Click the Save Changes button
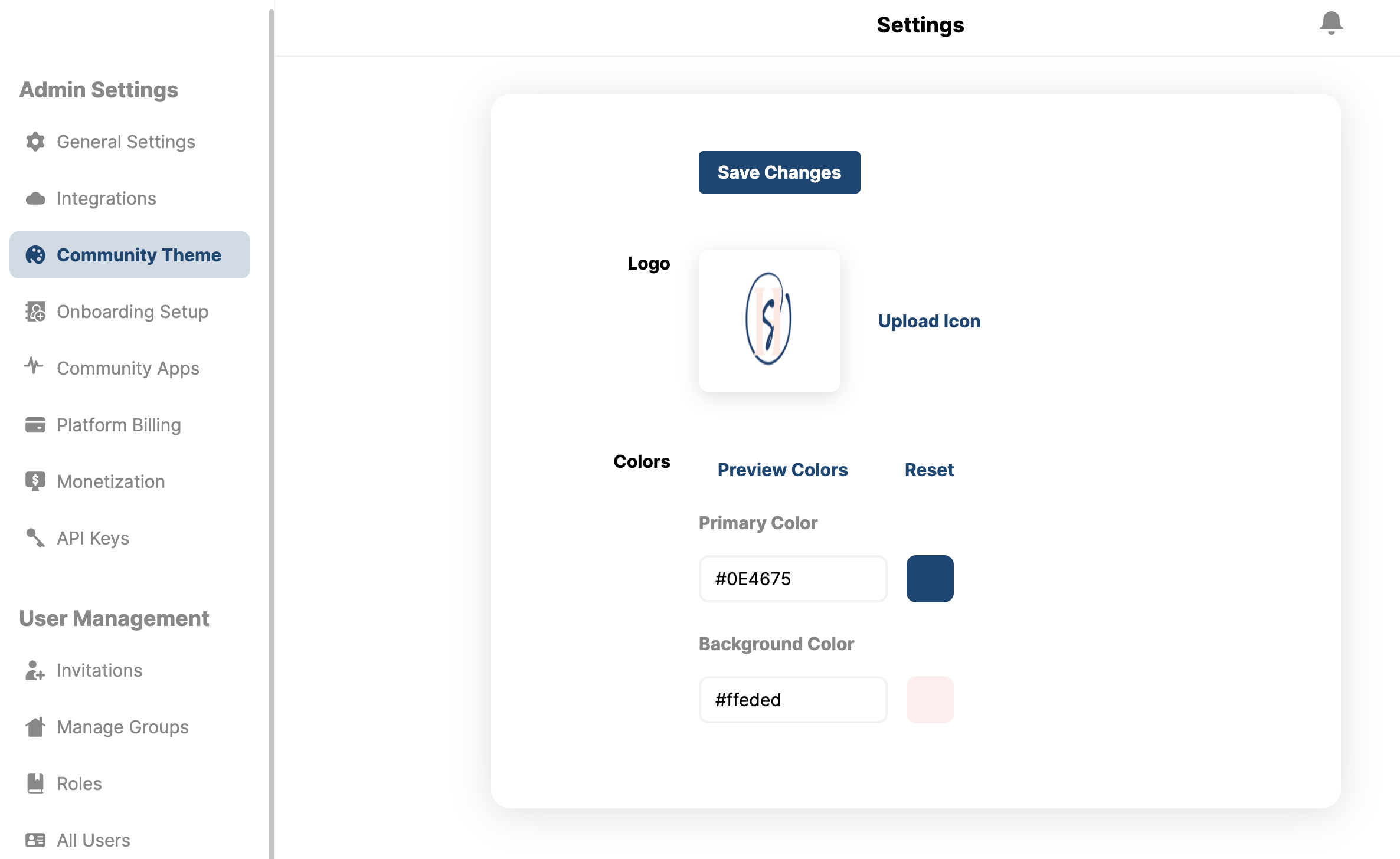 click(779, 172)
